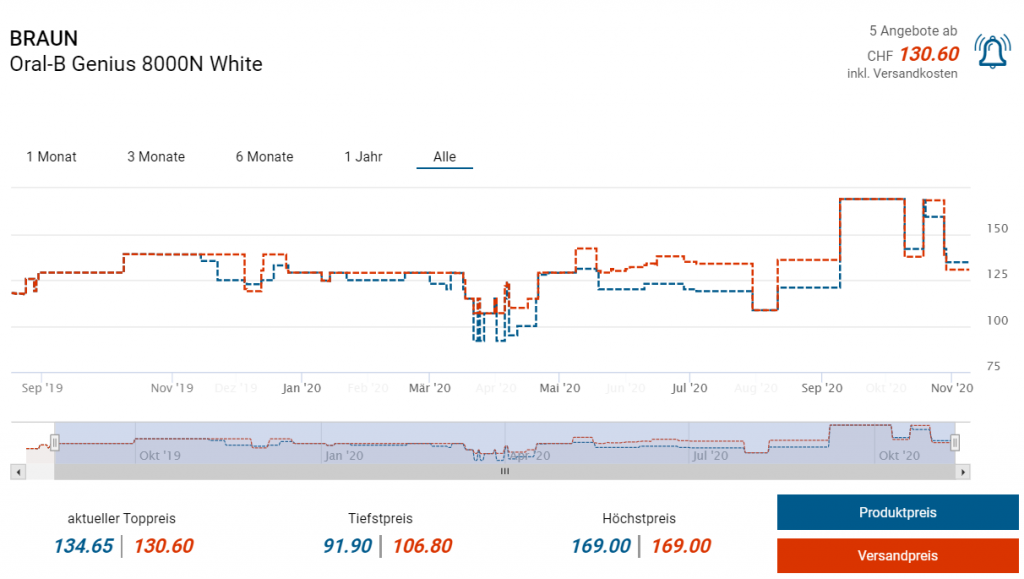This screenshot has width=1024, height=579.
Task: Choose the 1 Jahr time range
Action: click(363, 157)
